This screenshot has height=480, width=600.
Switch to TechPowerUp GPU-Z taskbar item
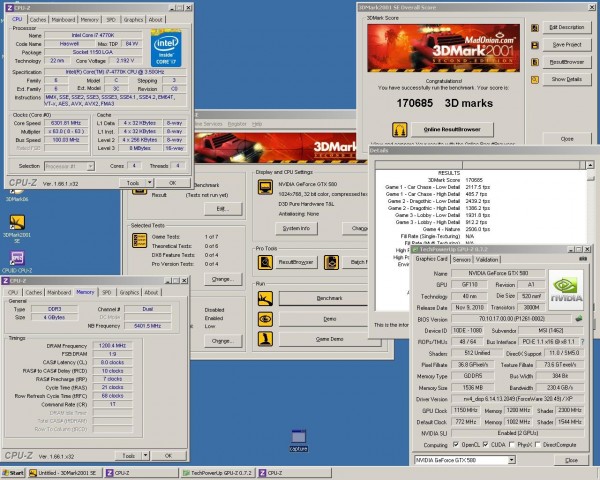[218, 473]
